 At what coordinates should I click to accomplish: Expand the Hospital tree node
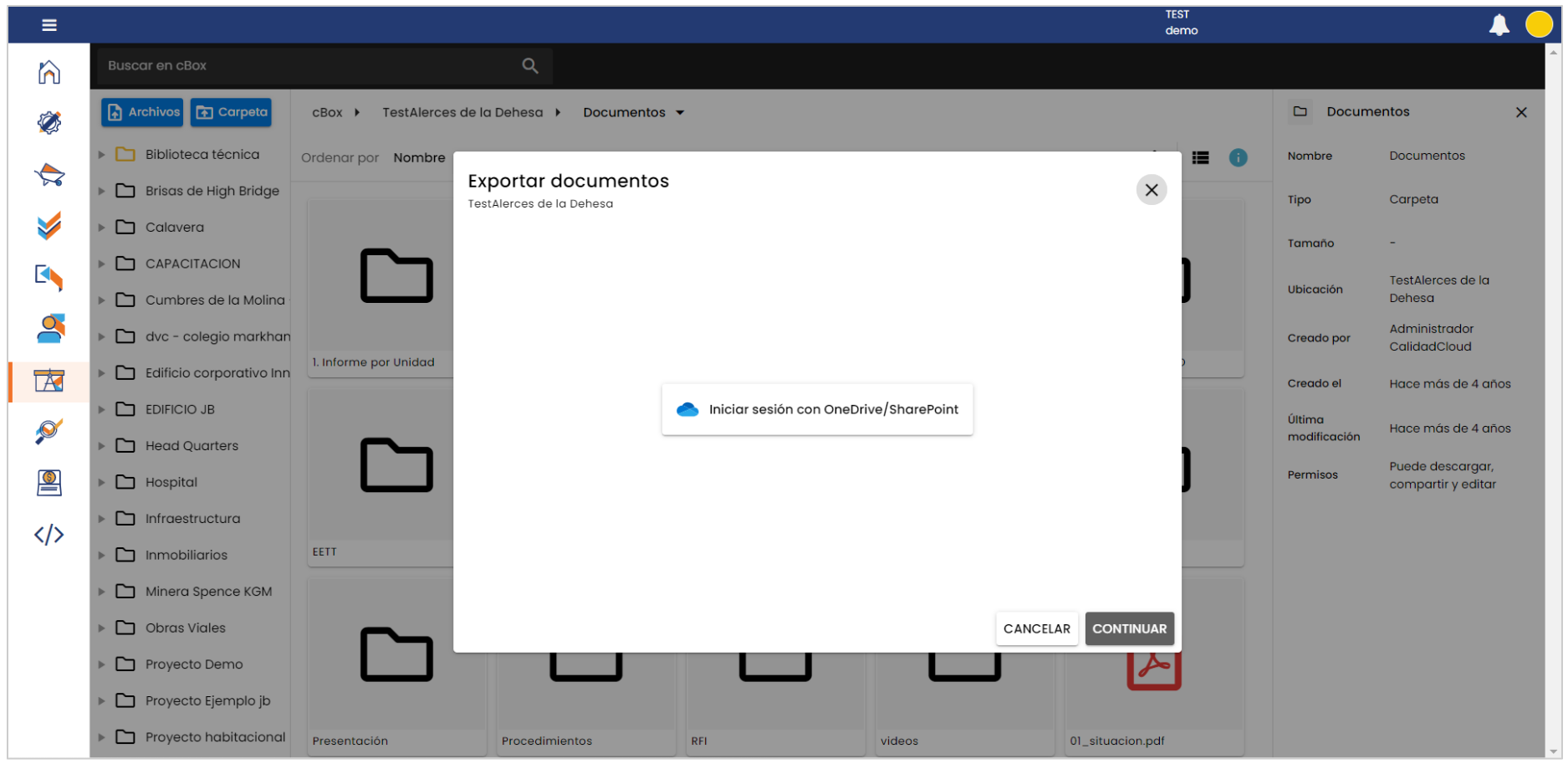[x=101, y=482]
